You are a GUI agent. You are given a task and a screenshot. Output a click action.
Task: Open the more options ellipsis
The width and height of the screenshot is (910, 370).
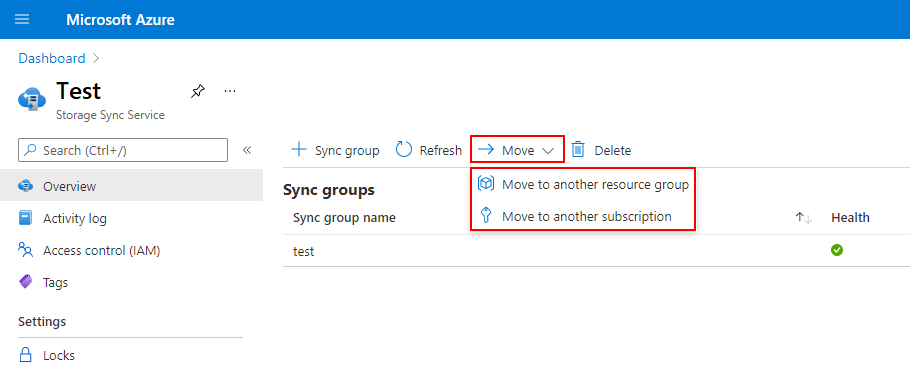[x=230, y=91]
